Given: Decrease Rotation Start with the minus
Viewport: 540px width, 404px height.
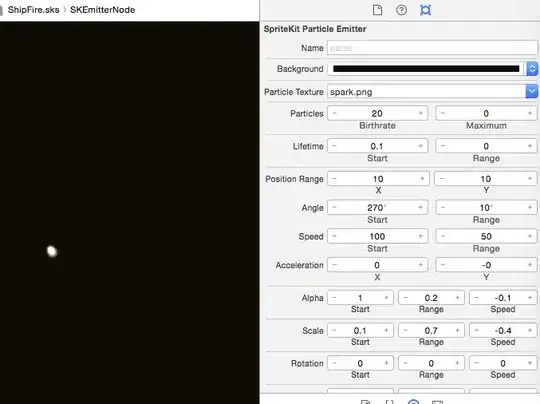Looking at the screenshot, I should click(x=334, y=363).
